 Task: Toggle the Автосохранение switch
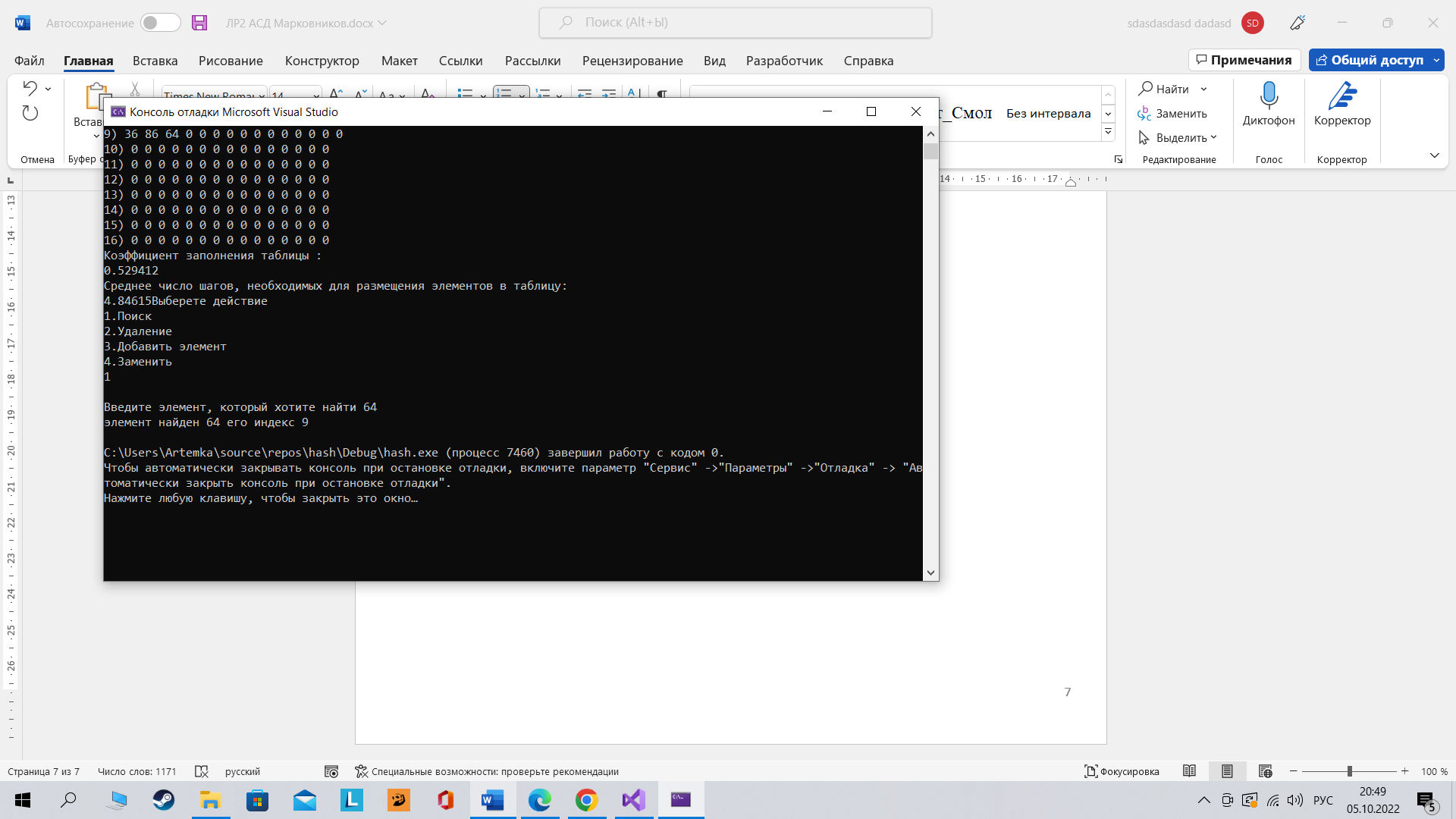(161, 23)
